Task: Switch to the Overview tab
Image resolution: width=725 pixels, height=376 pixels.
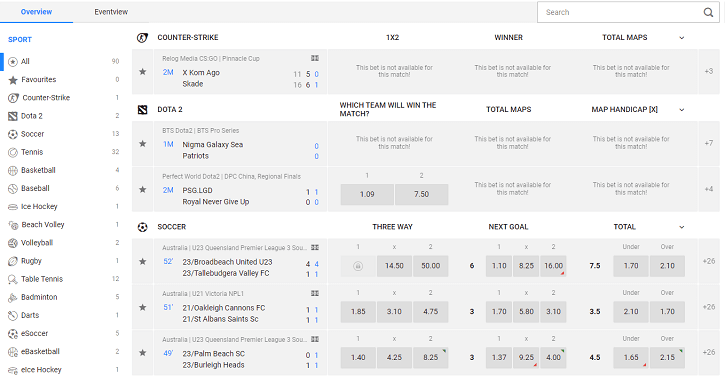Action: click(37, 12)
